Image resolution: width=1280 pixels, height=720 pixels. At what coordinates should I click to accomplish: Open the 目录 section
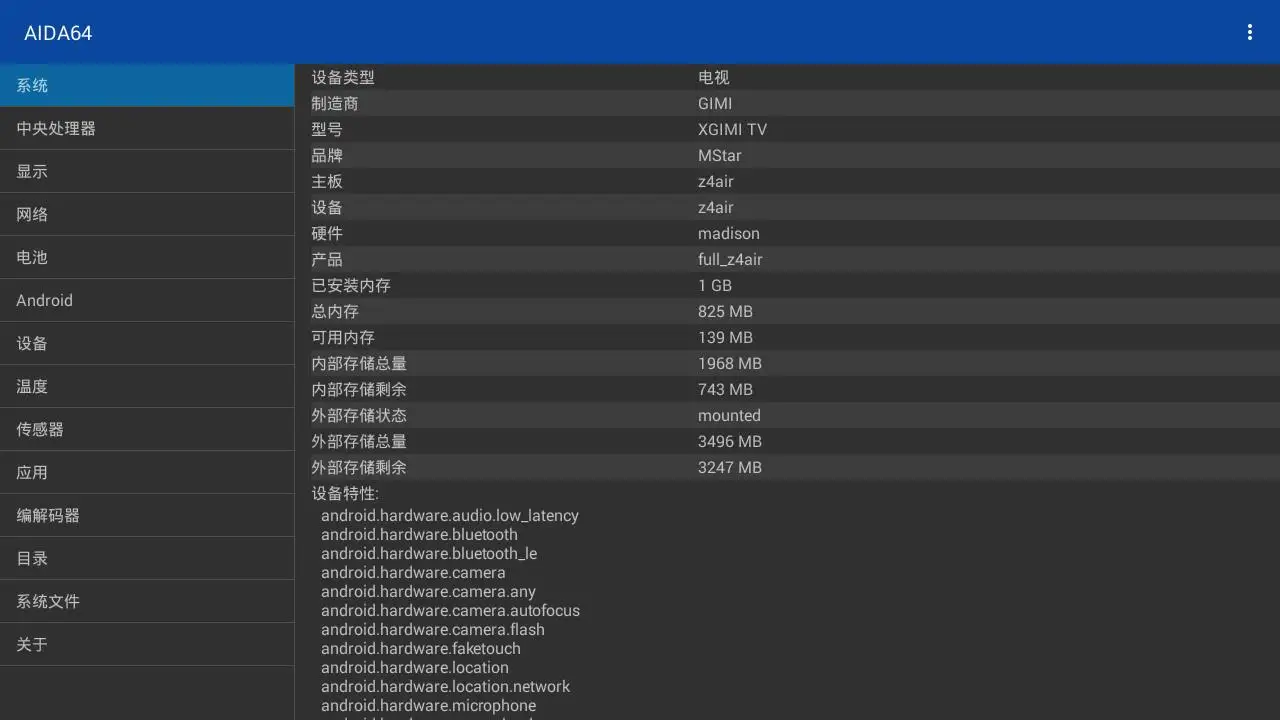147,558
